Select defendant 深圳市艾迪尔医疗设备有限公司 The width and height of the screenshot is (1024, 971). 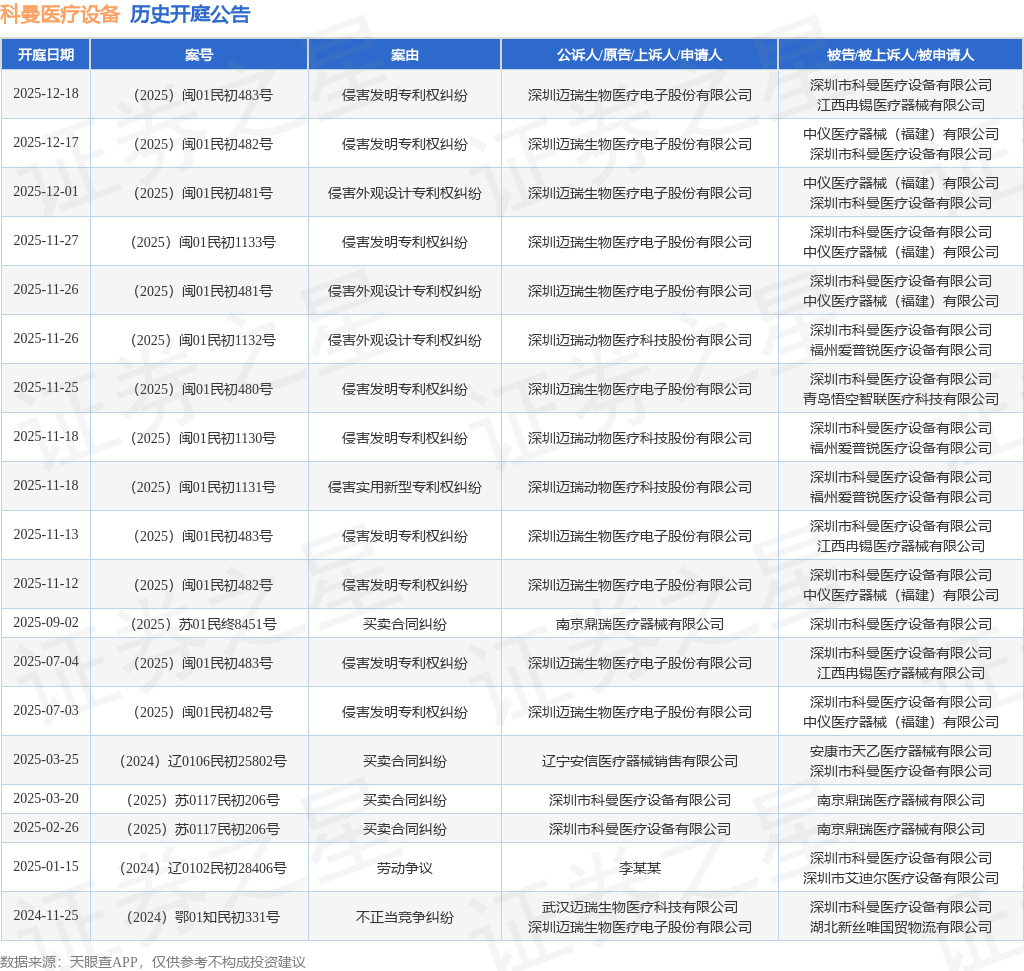pyautogui.click(x=901, y=878)
